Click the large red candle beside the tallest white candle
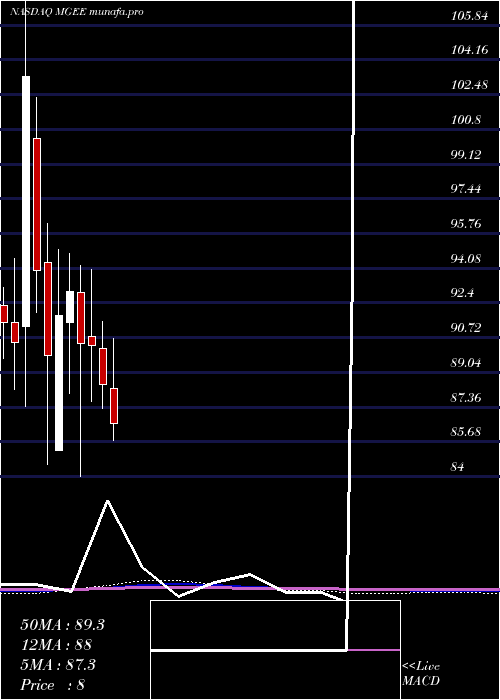The image size is (500, 700). [37, 204]
